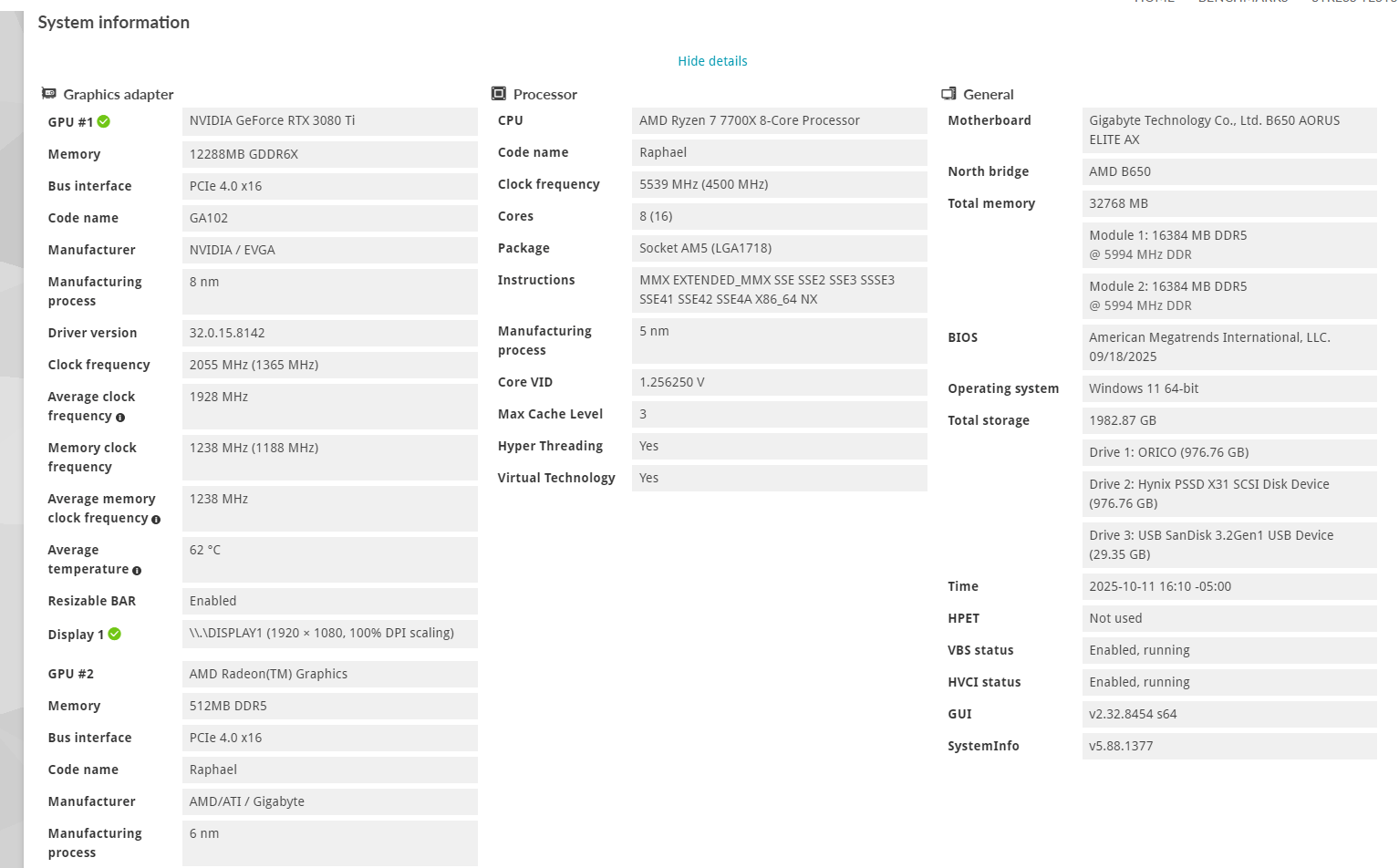Click the '2055 MHz (1365 MHz)' clock value

point(330,365)
